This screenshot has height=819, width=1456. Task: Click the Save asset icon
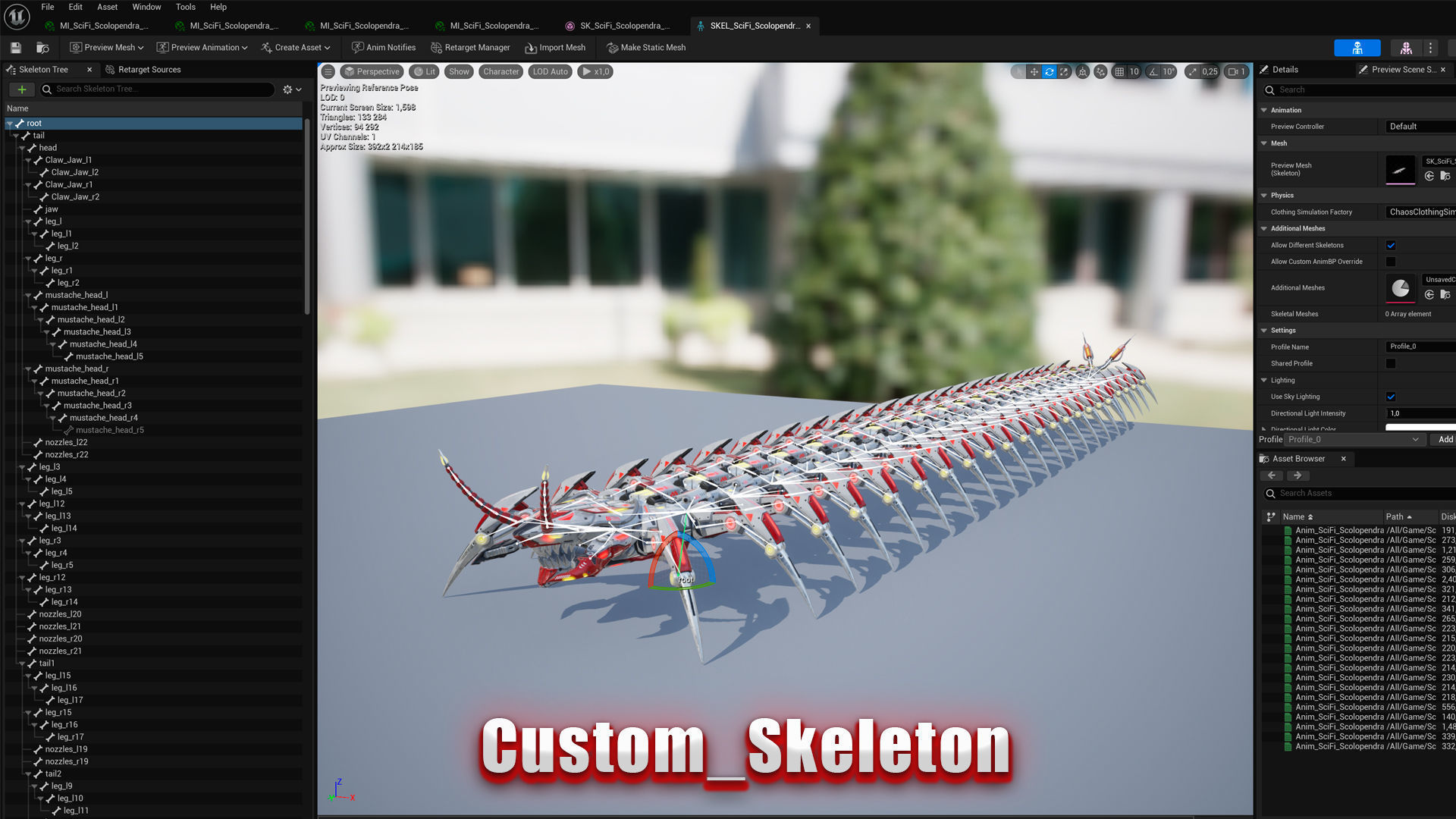pyautogui.click(x=15, y=47)
